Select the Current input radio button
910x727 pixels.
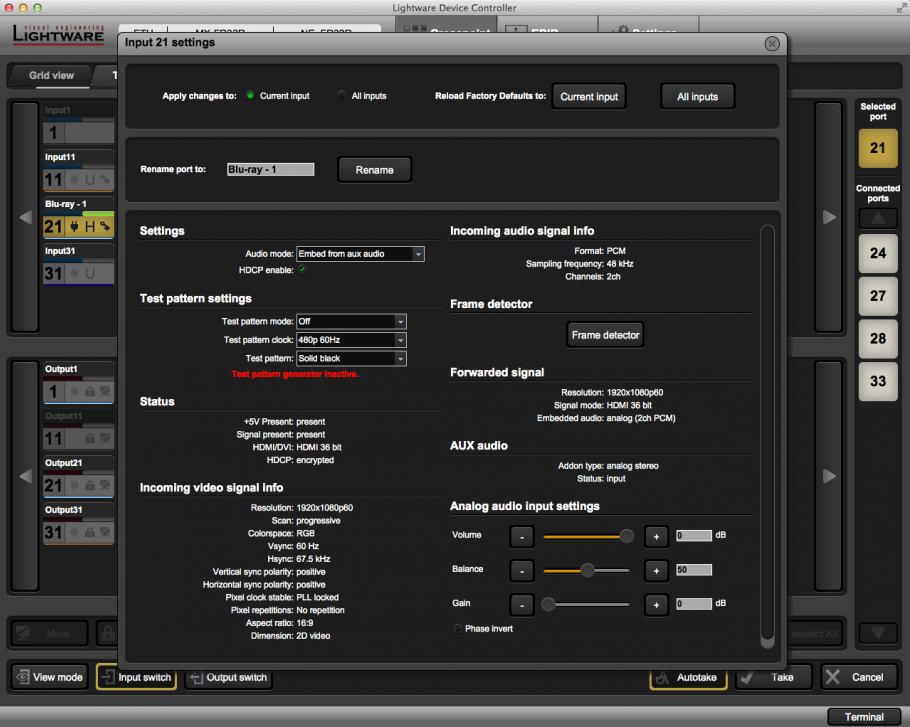coord(250,96)
